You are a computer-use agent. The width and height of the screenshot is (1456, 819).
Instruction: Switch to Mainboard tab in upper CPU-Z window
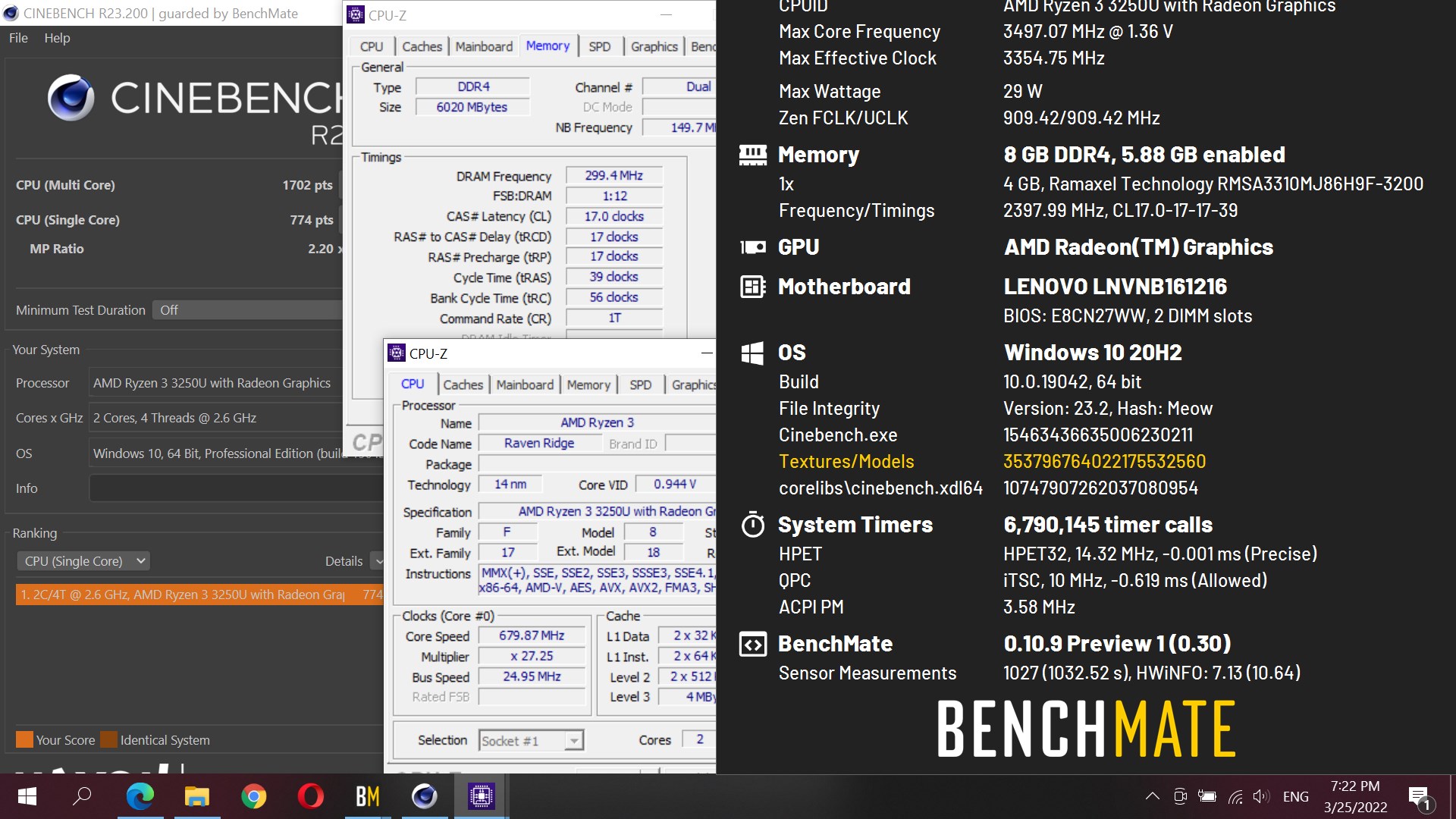[484, 46]
